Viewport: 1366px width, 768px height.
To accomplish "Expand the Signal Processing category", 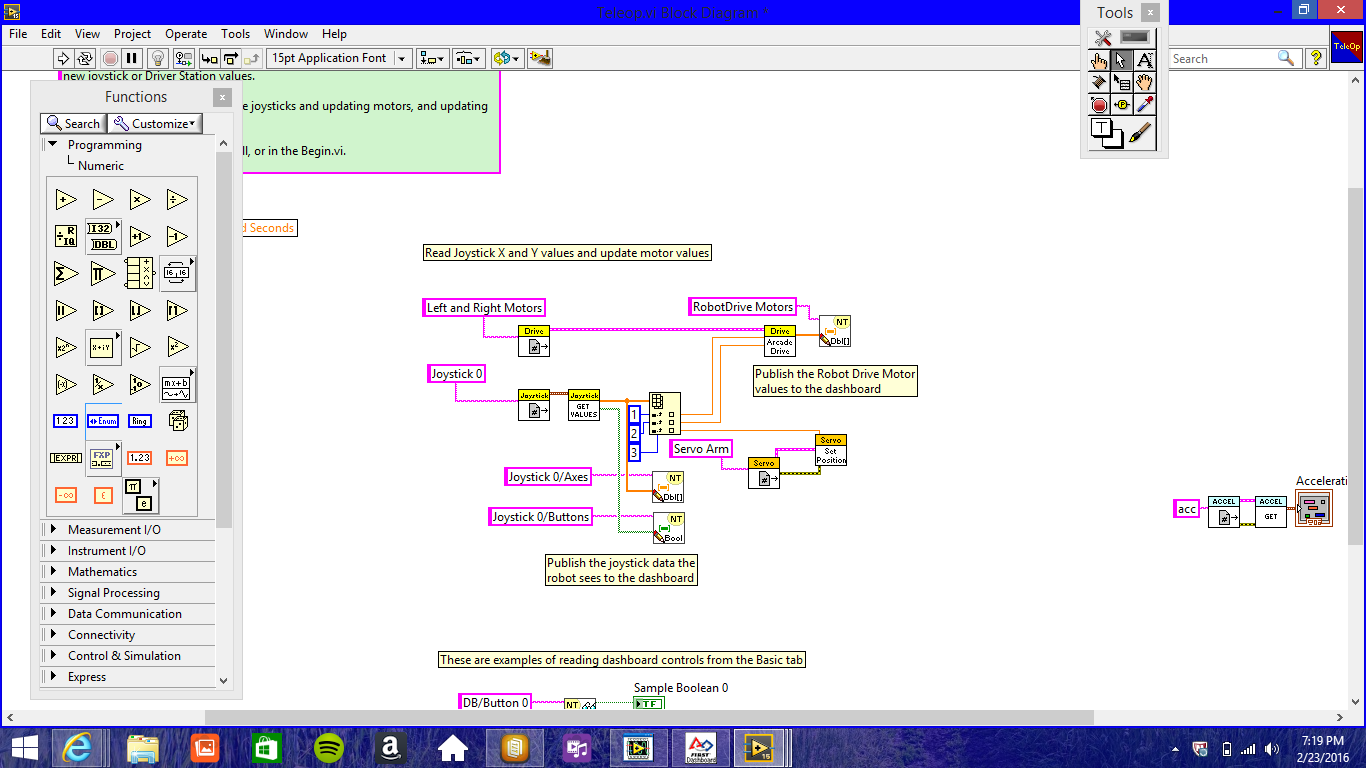I will point(53,592).
